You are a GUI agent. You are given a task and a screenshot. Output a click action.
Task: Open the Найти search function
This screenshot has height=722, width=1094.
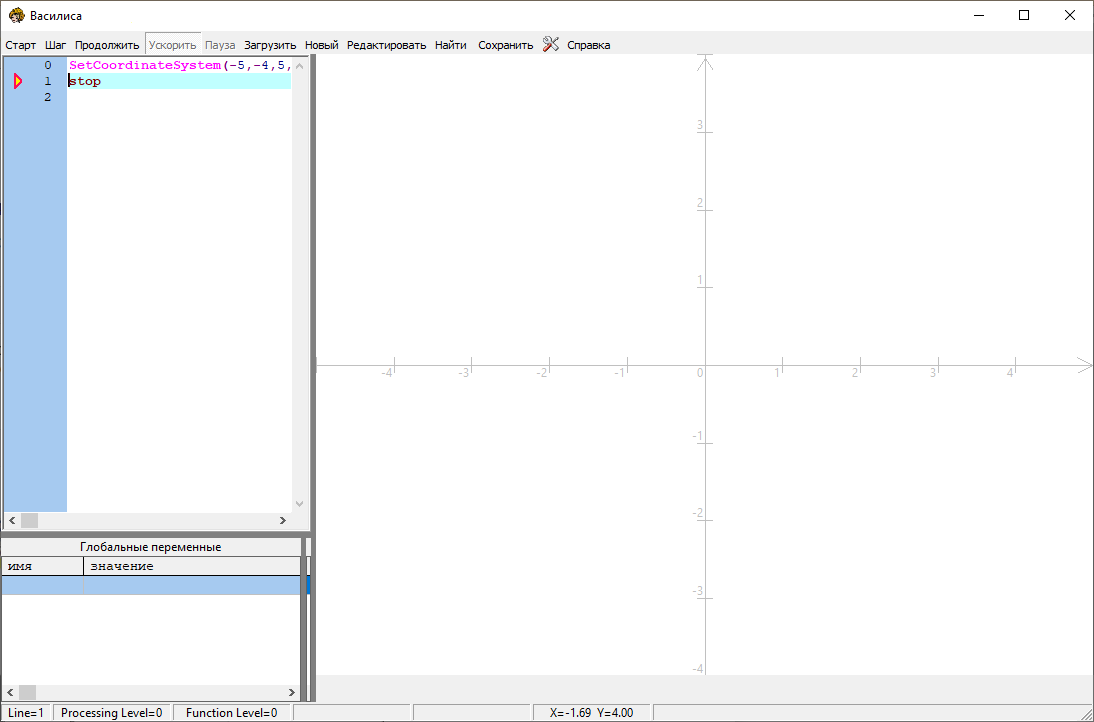point(450,45)
